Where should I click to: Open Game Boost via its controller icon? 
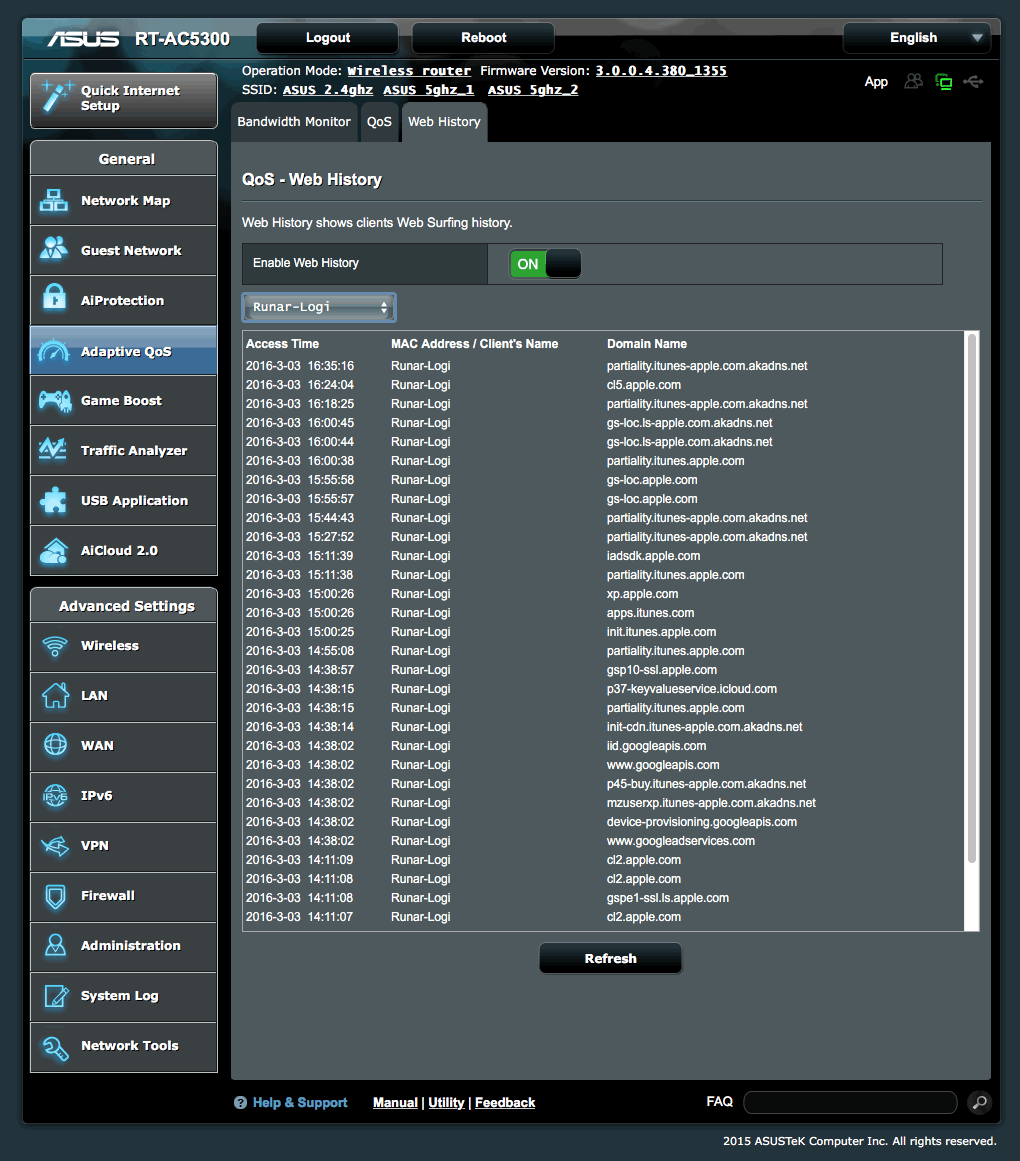coord(57,400)
